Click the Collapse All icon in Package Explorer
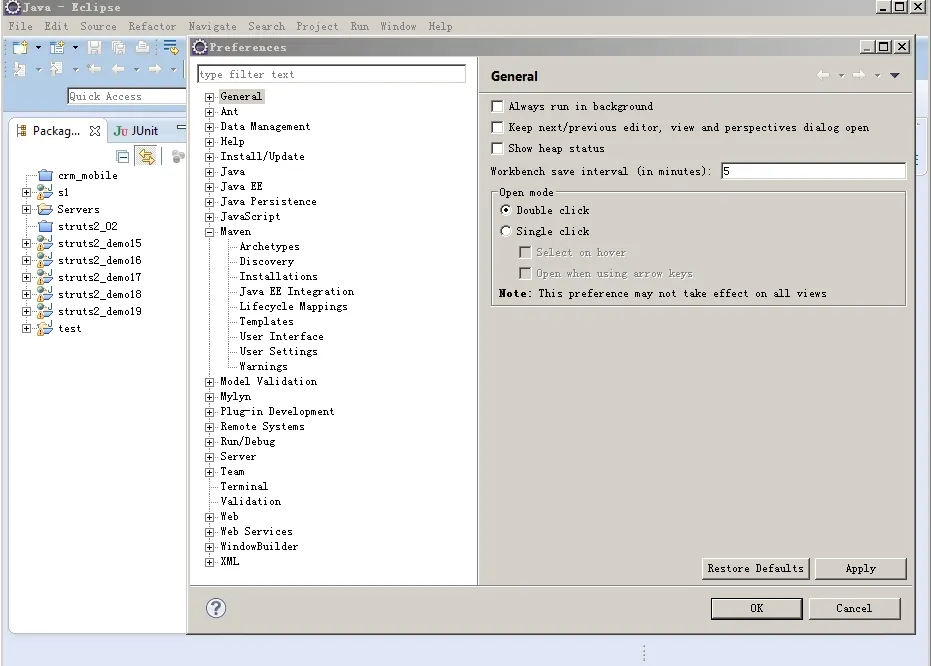This screenshot has height=666, width=931. (123, 157)
